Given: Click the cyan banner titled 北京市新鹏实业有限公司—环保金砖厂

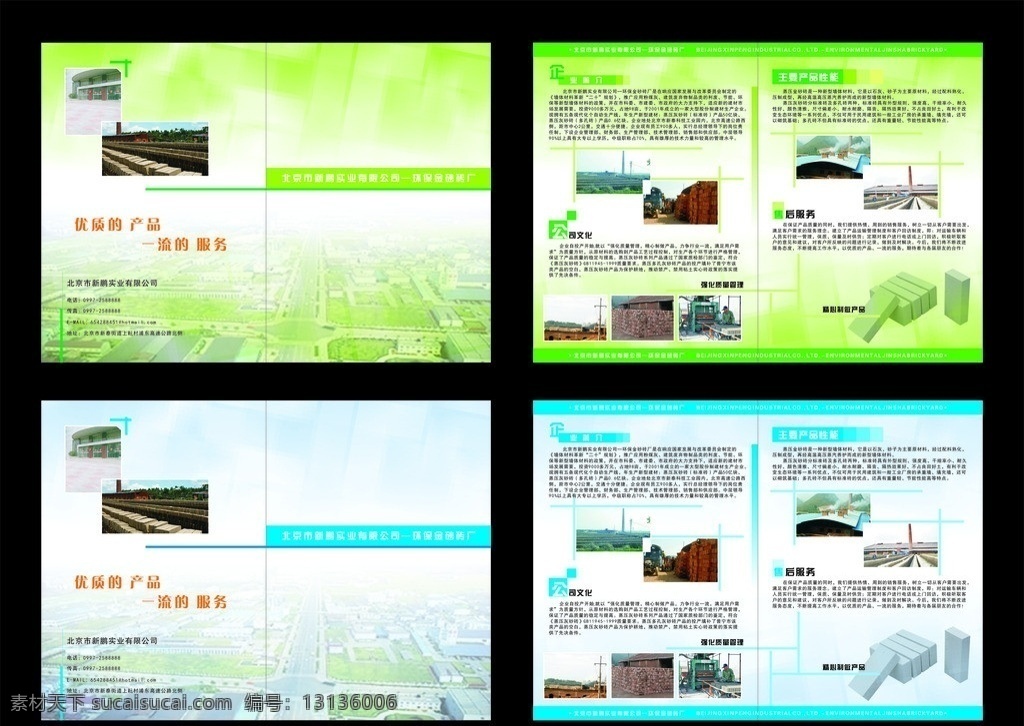Looking at the screenshot, I should pyautogui.click(x=378, y=536).
